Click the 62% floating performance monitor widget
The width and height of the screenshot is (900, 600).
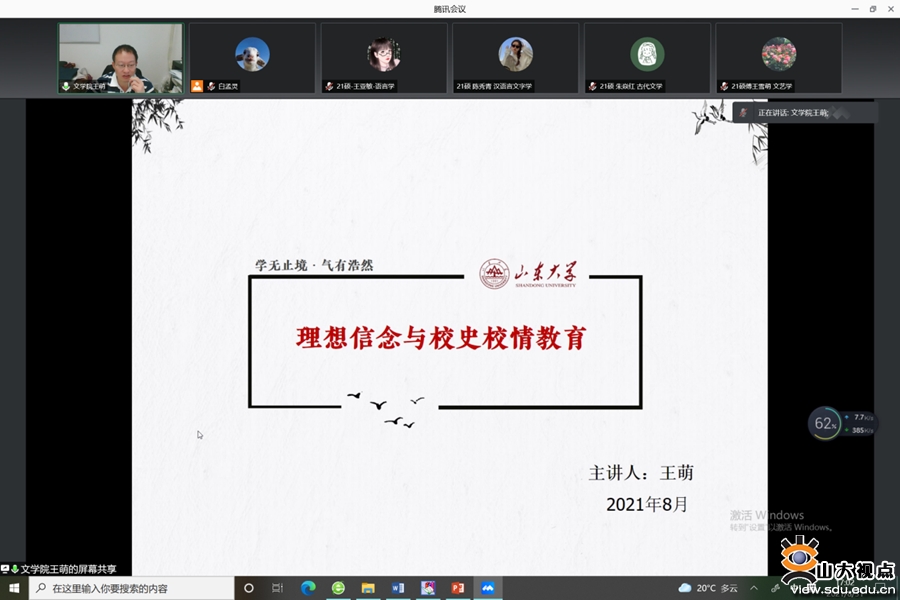(x=841, y=424)
